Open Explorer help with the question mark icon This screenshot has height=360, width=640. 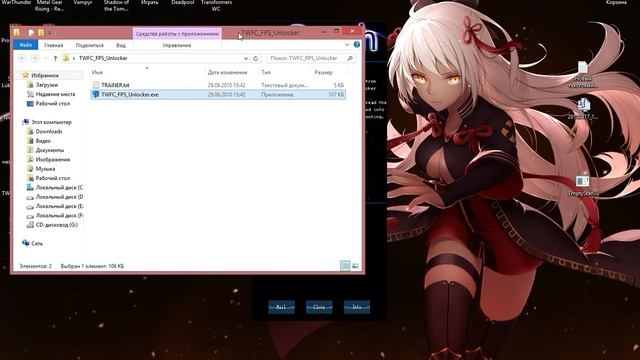pos(357,44)
